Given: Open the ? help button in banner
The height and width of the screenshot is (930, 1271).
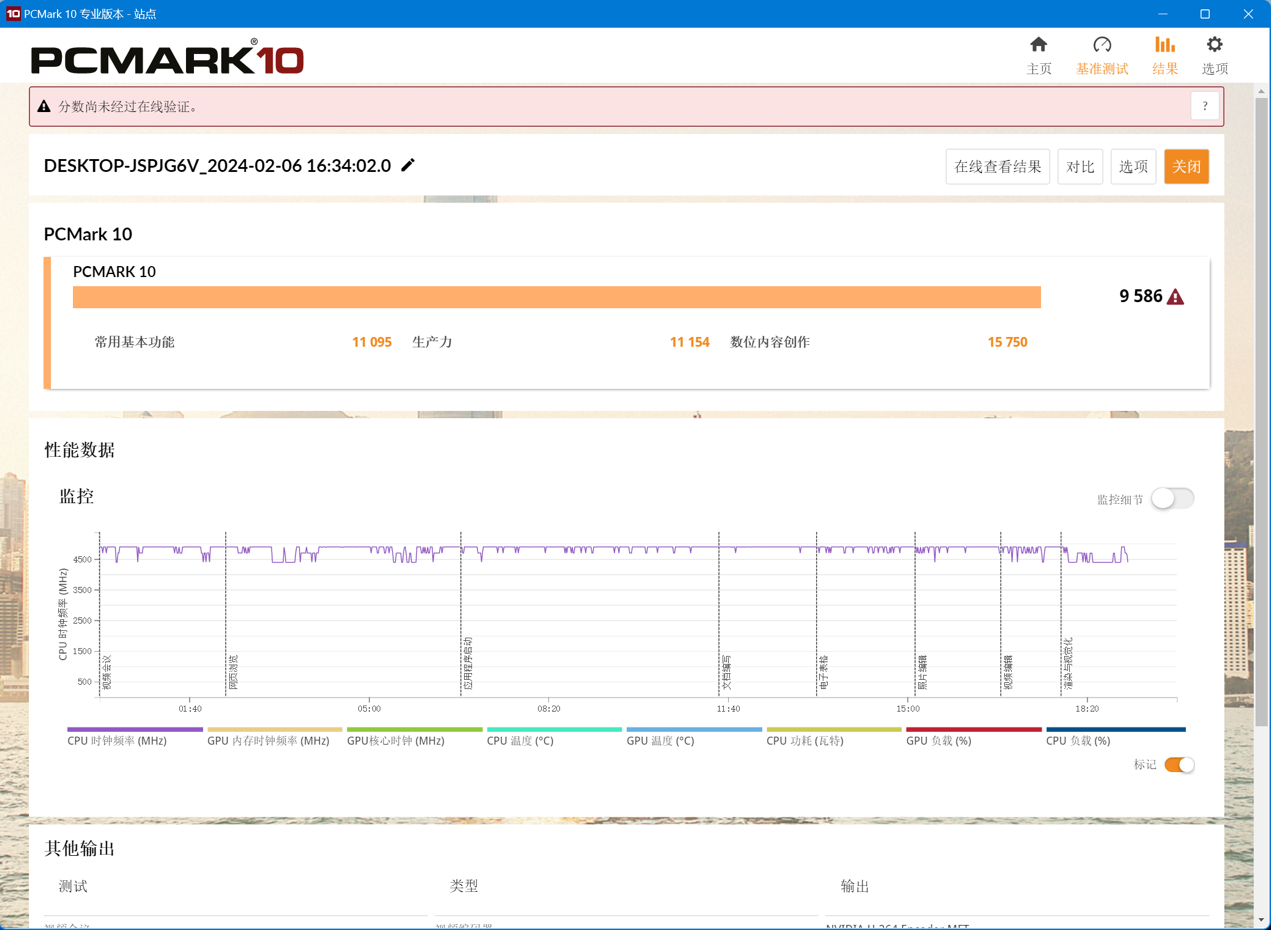Looking at the screenshot, I should pos(1205,106).
